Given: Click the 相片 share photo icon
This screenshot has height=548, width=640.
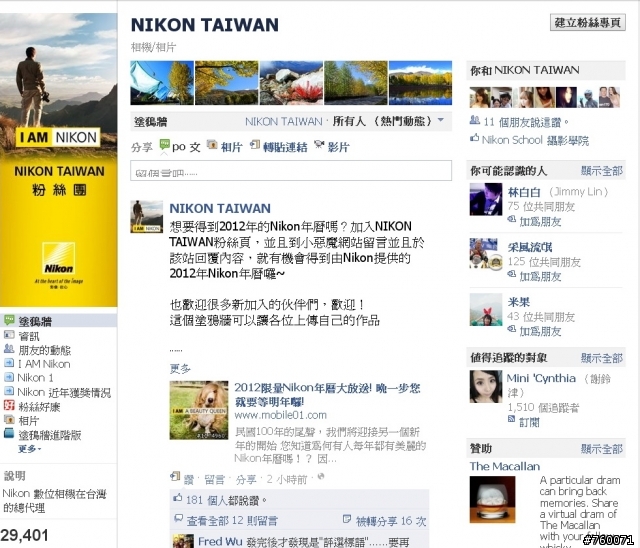Looking at the screenshot, I should tap(212, 144).
